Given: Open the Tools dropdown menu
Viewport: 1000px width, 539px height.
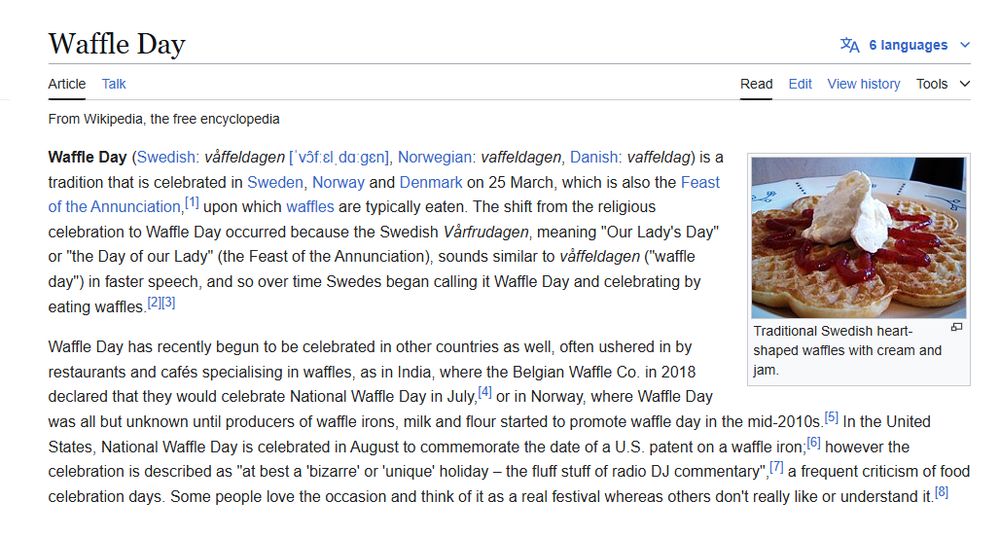Looking at the screenshot, I should pos(943,84).
